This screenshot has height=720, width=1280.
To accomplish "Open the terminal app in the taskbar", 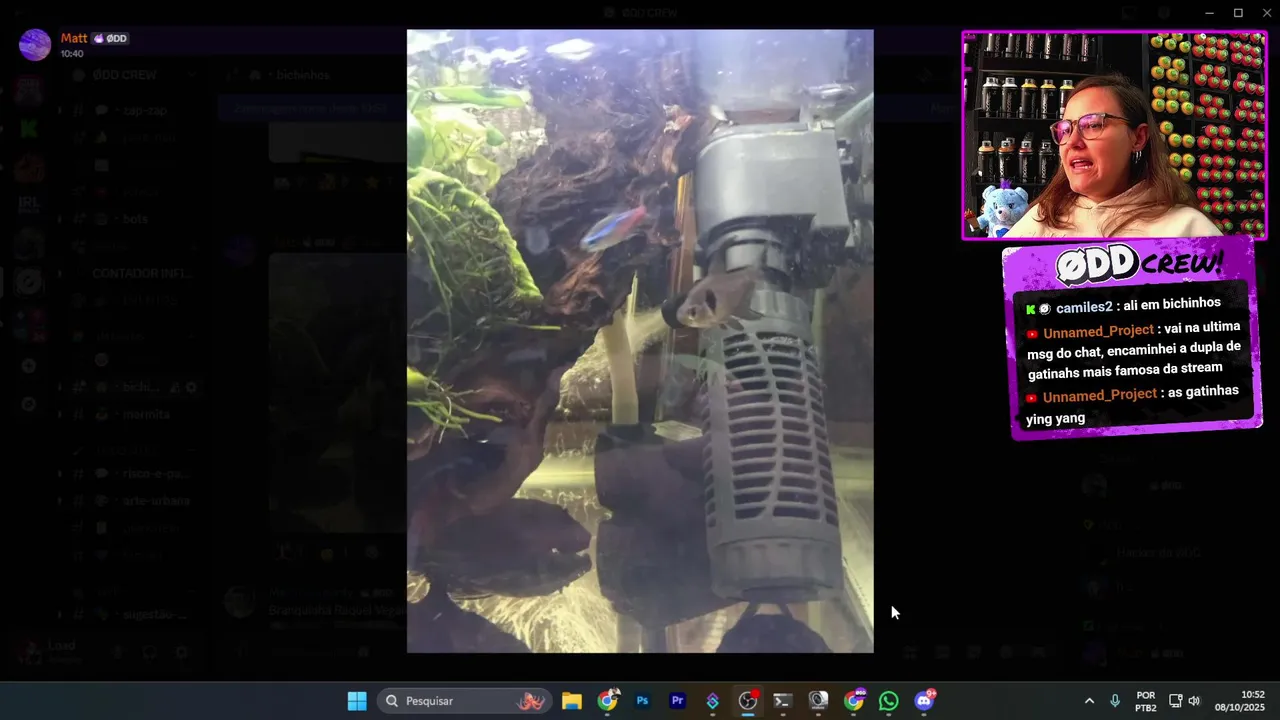I will pyautogui.click(x=783, y=701).
